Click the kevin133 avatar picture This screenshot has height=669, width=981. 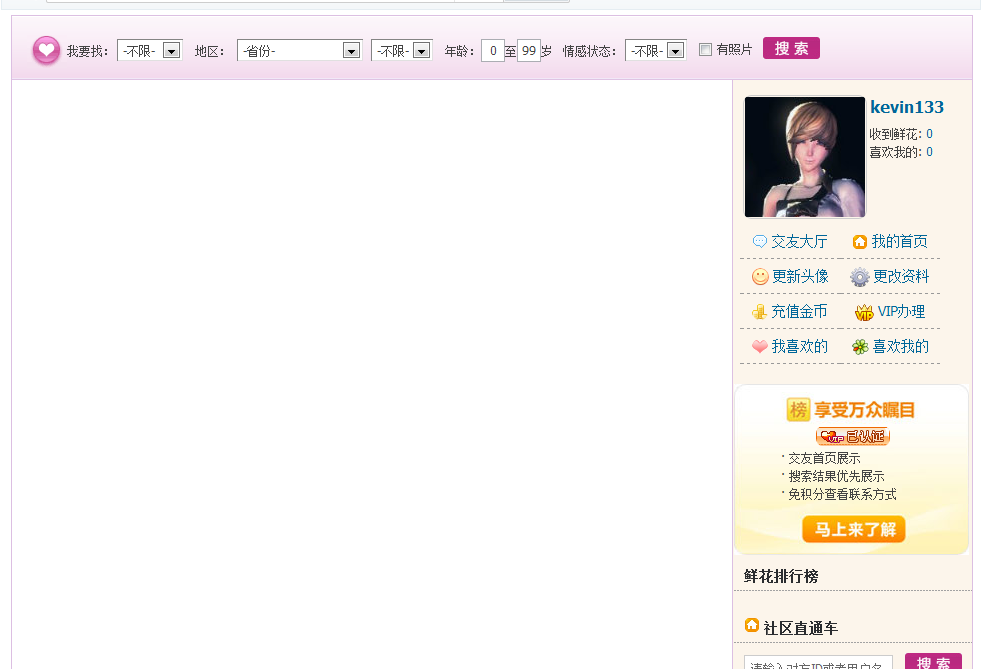point(804,157)
